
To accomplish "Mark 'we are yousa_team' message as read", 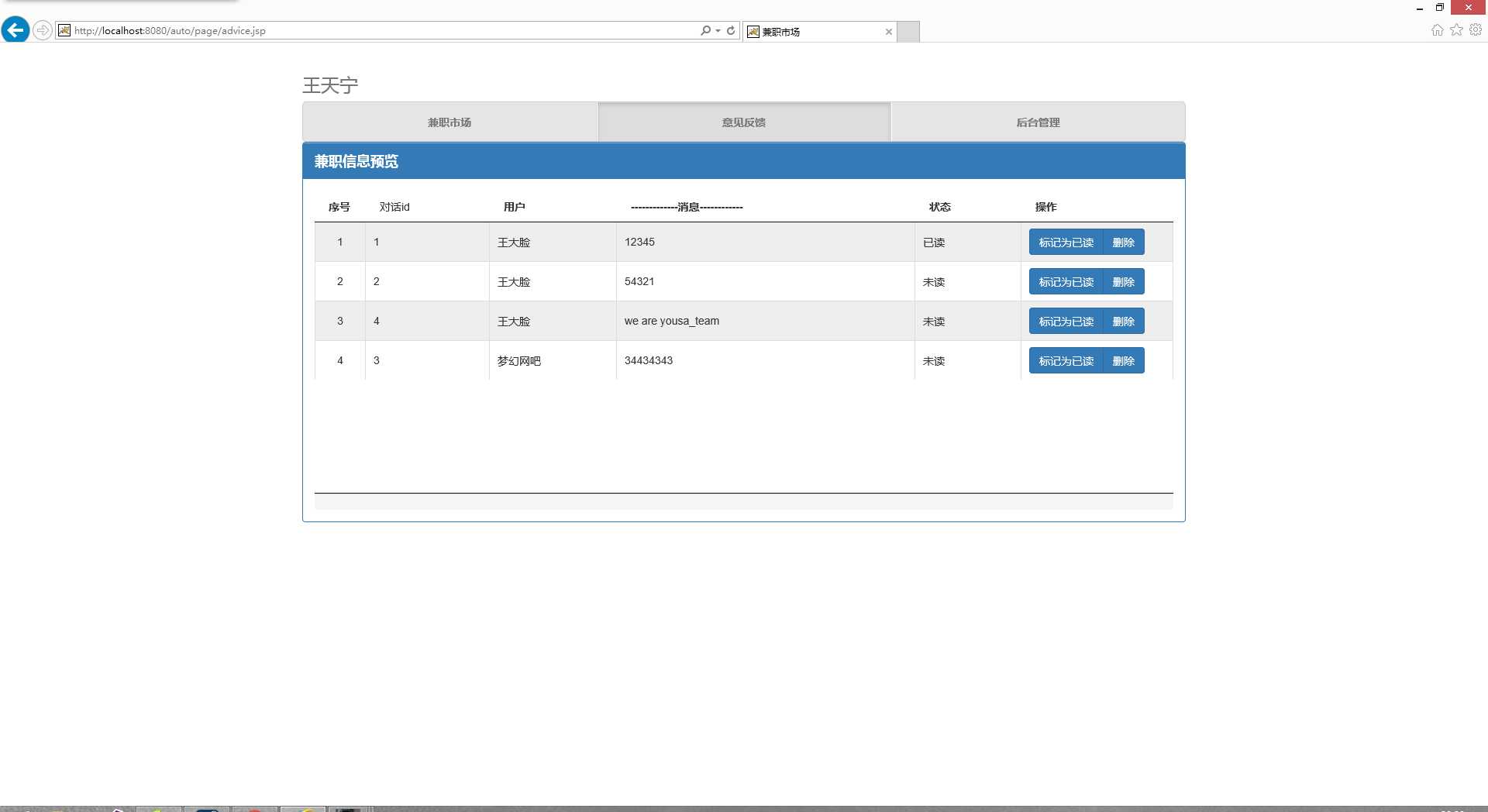I will (x=1066, y=322).
